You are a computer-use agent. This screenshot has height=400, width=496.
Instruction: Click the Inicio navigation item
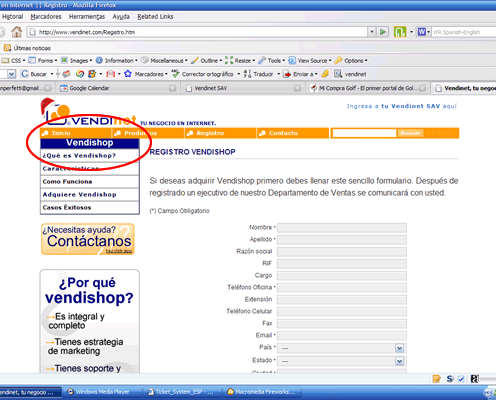[76, 133]
